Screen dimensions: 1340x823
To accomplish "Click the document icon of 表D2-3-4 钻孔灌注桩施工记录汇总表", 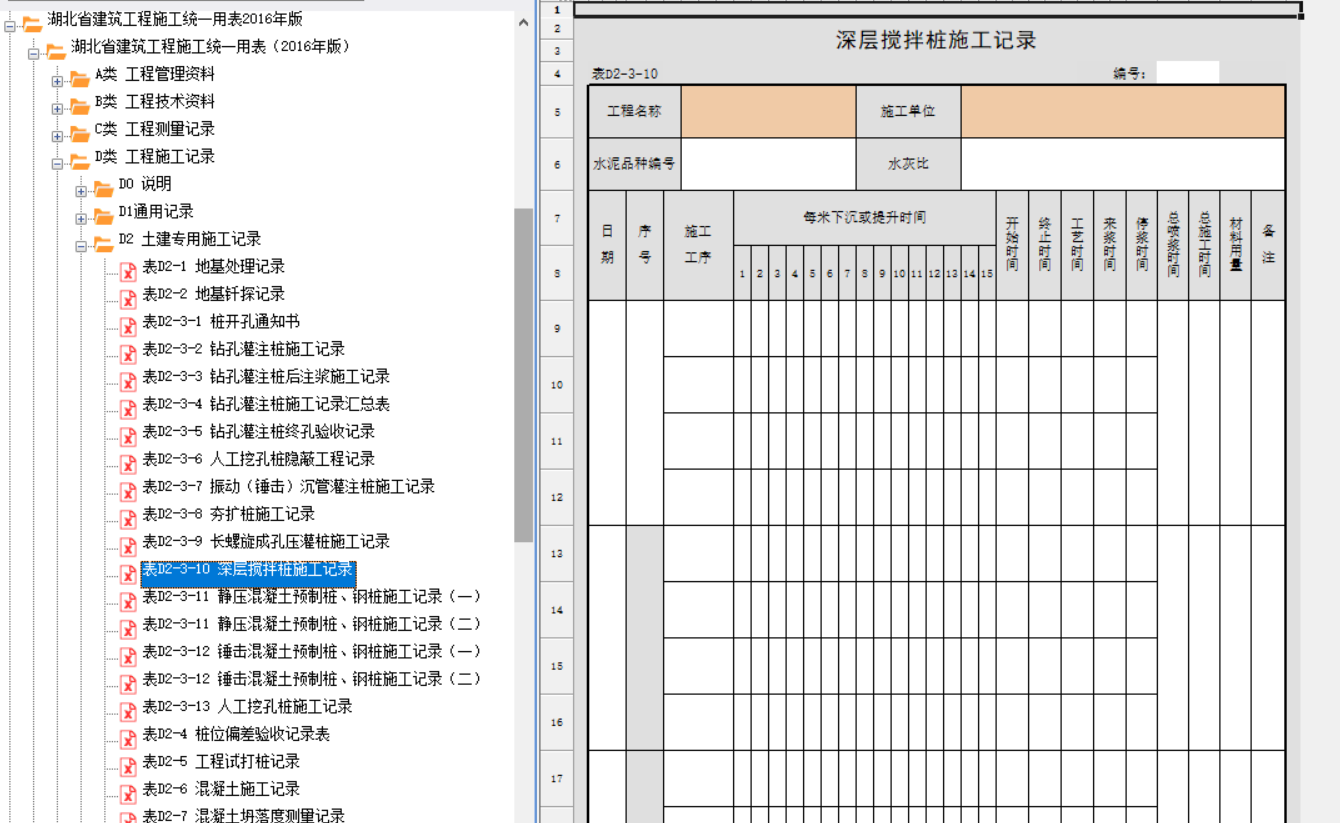I will (x=128, y=408).
